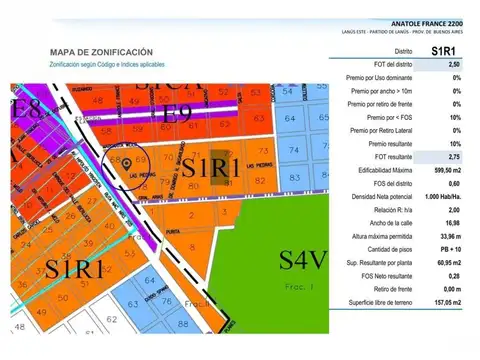Select the FOT del distrito value 2,50
The height and width of the screenshot is (360, 480).
pos(454,64)
